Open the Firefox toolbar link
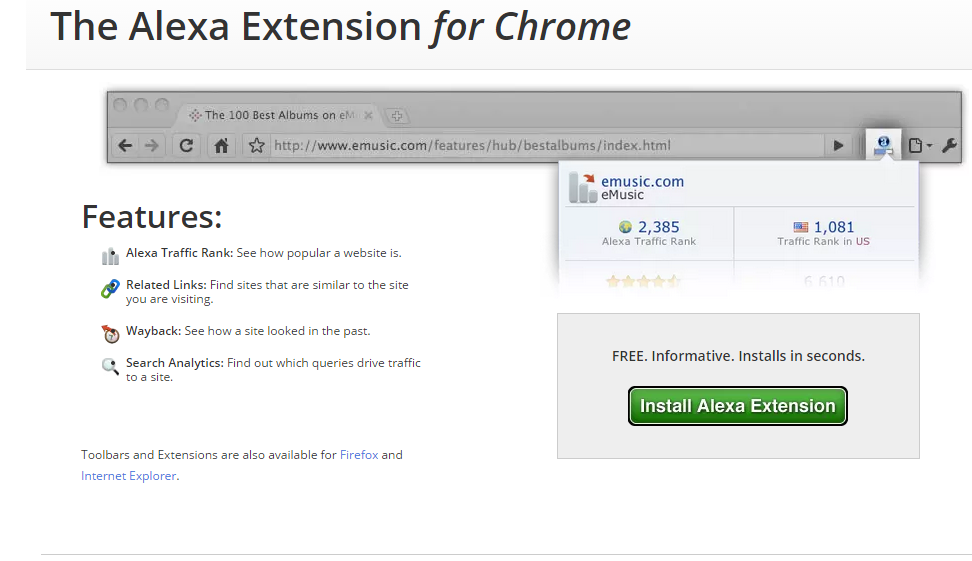The width and height of the screenshot is (972, 561). (359, 455)
